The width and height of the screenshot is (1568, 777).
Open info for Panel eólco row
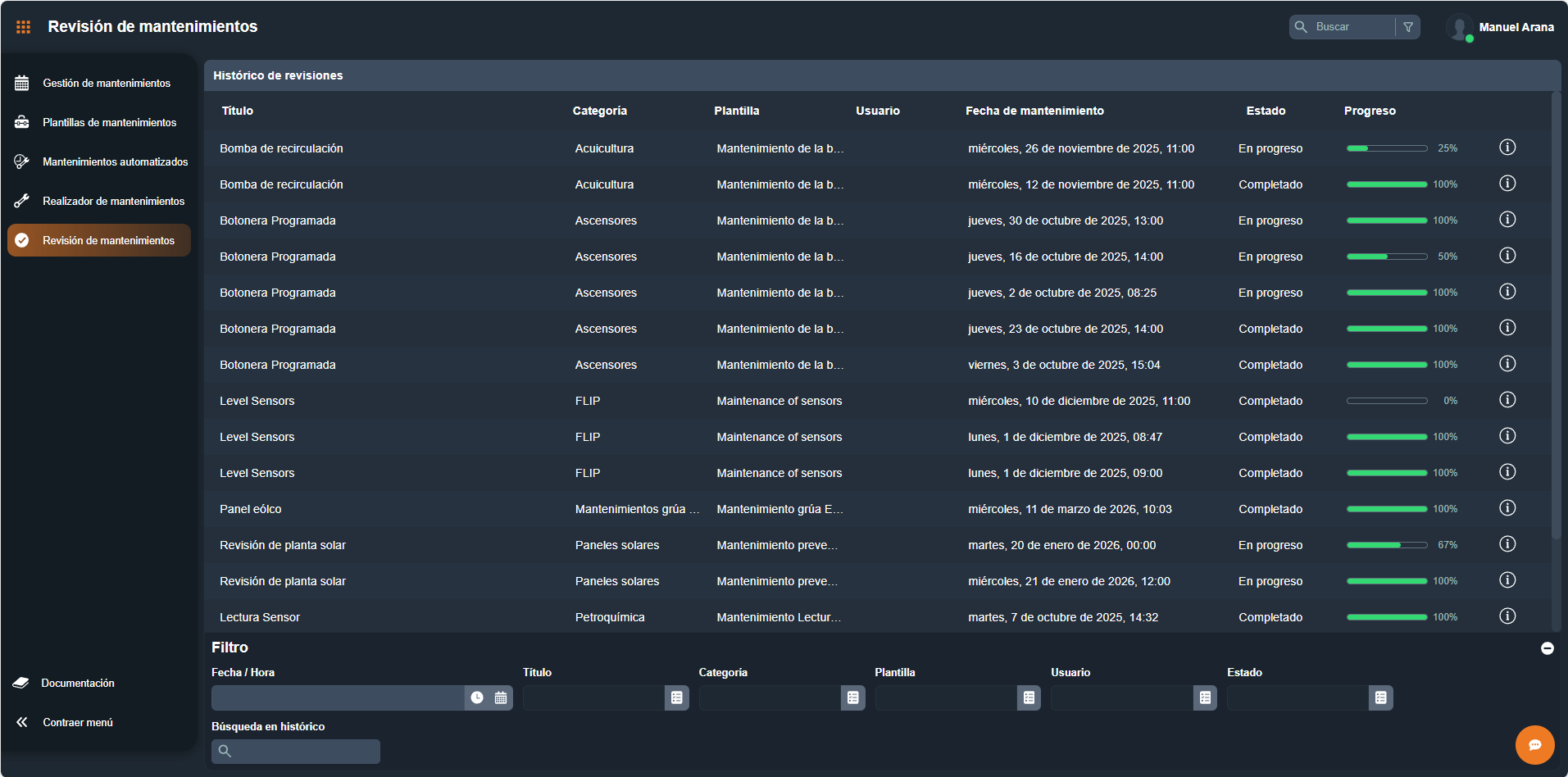click(1507, 508)
